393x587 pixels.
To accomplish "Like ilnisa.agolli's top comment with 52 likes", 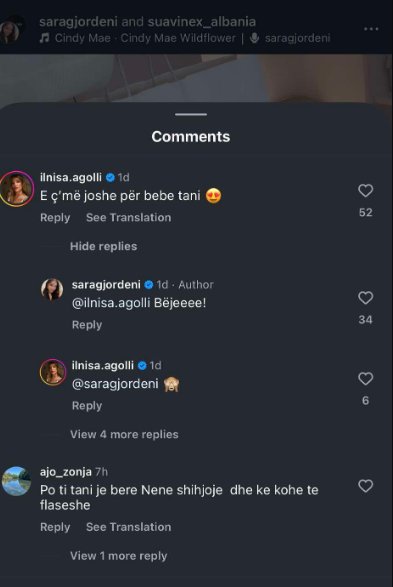I will (365, 191).
